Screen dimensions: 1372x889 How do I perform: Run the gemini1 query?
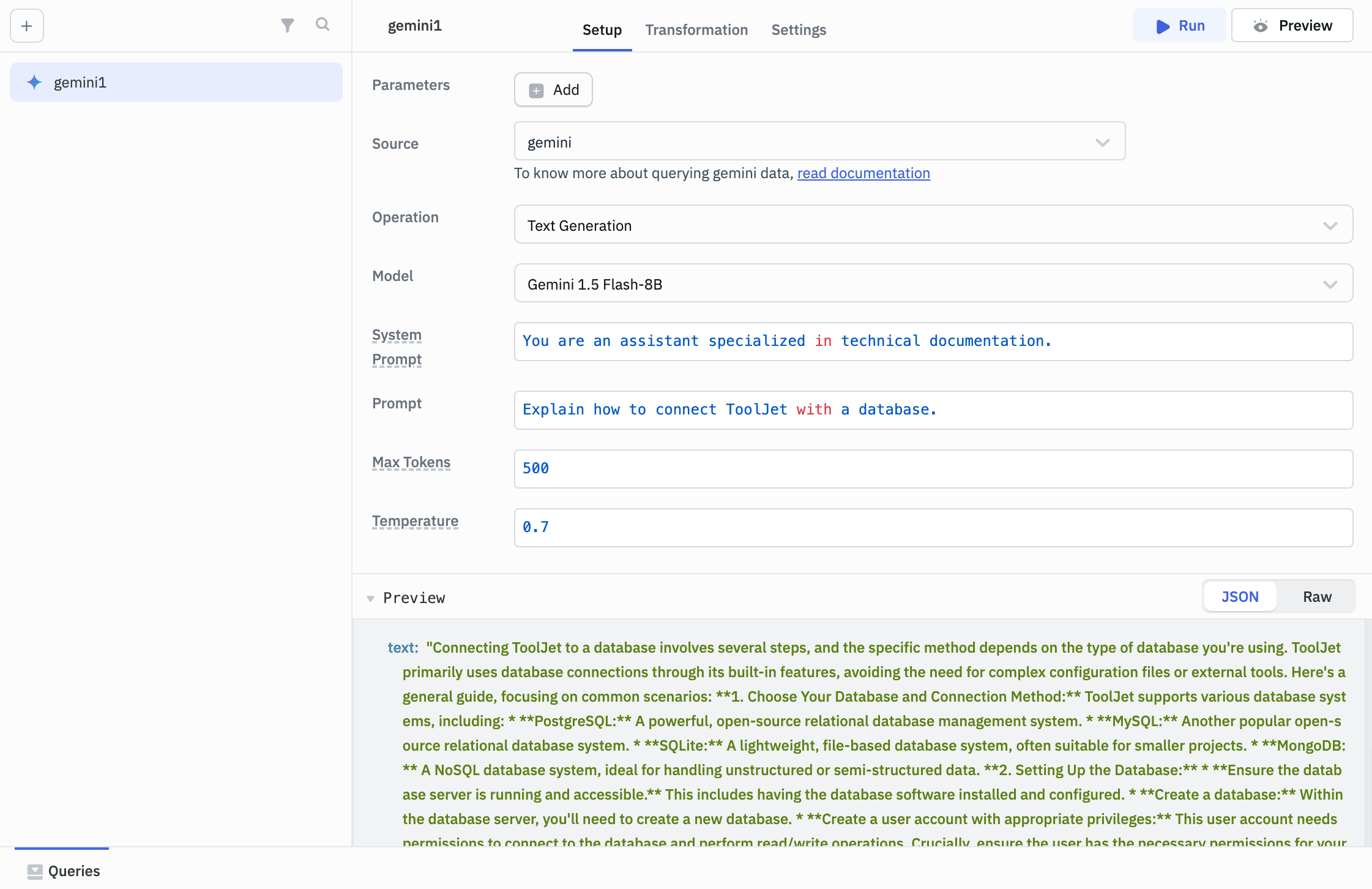(1179, 26)
